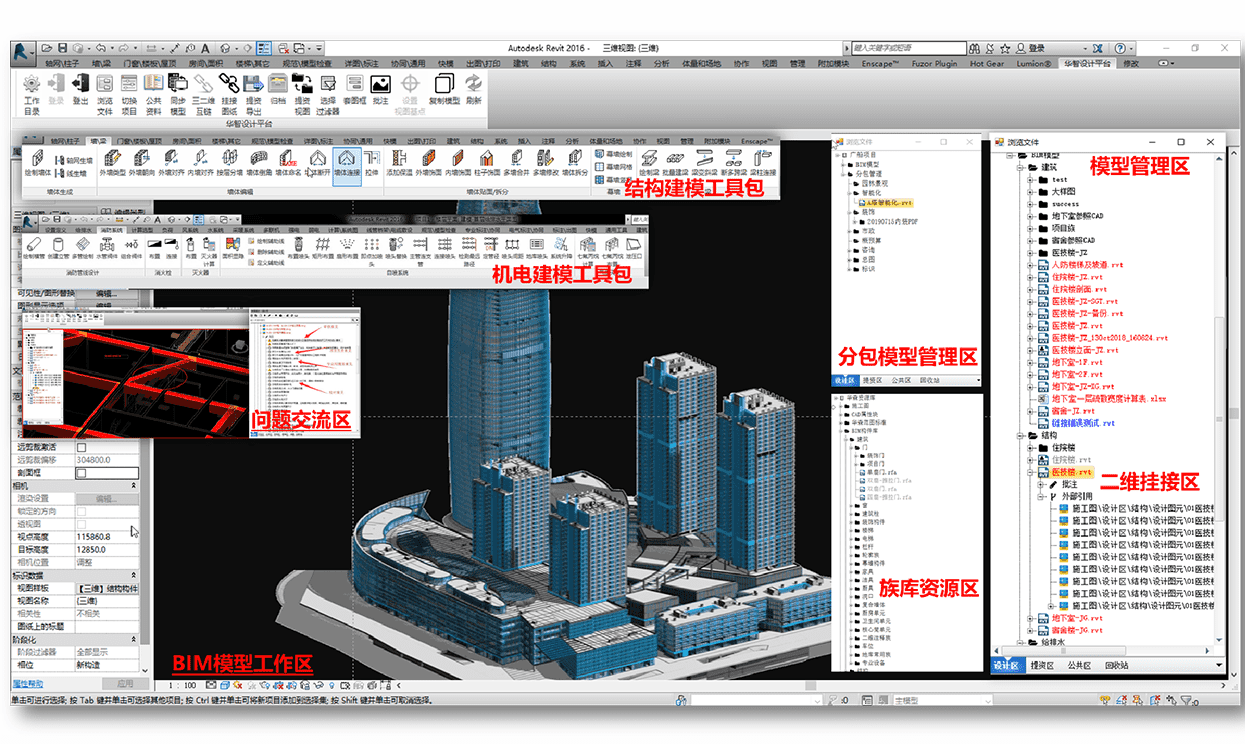
Task: Select 人防楼梯及坡道.rvt in model tree
Action: coord(1087,265)
